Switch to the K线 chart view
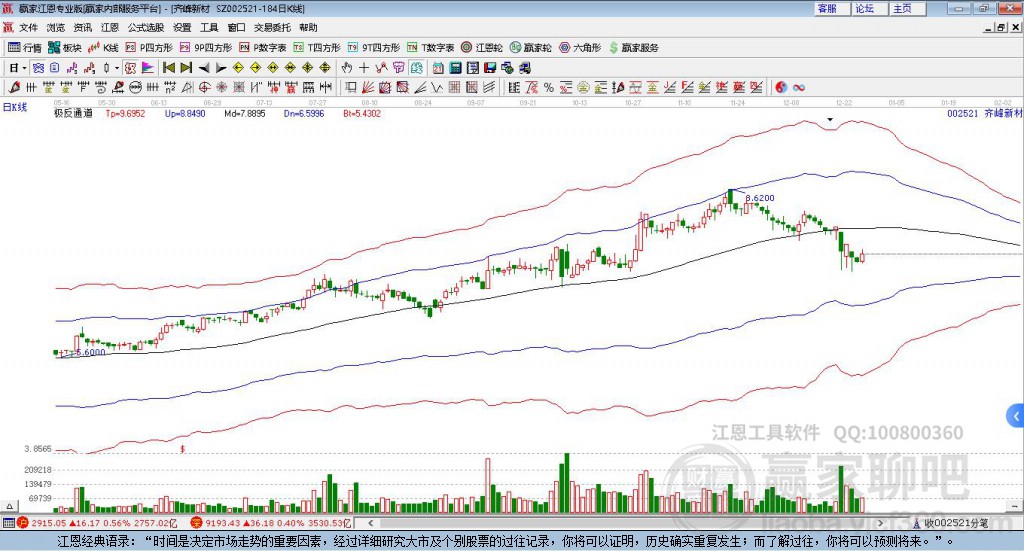 click(103, 48)
